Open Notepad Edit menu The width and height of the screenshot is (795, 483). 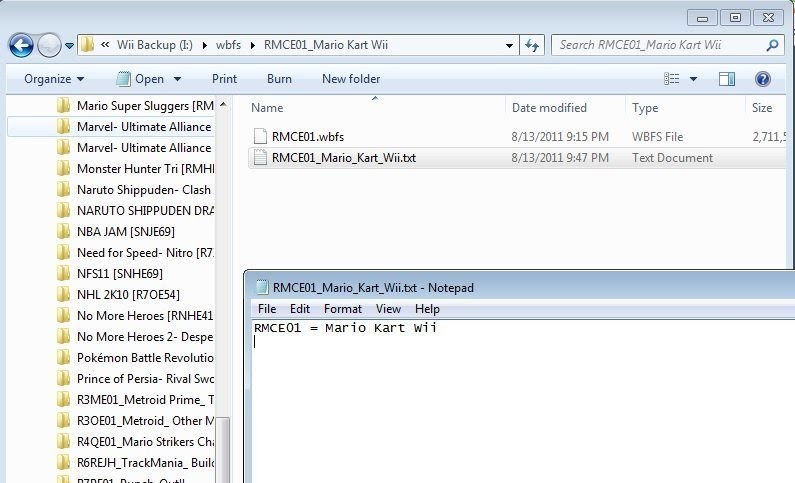point(300,309)
